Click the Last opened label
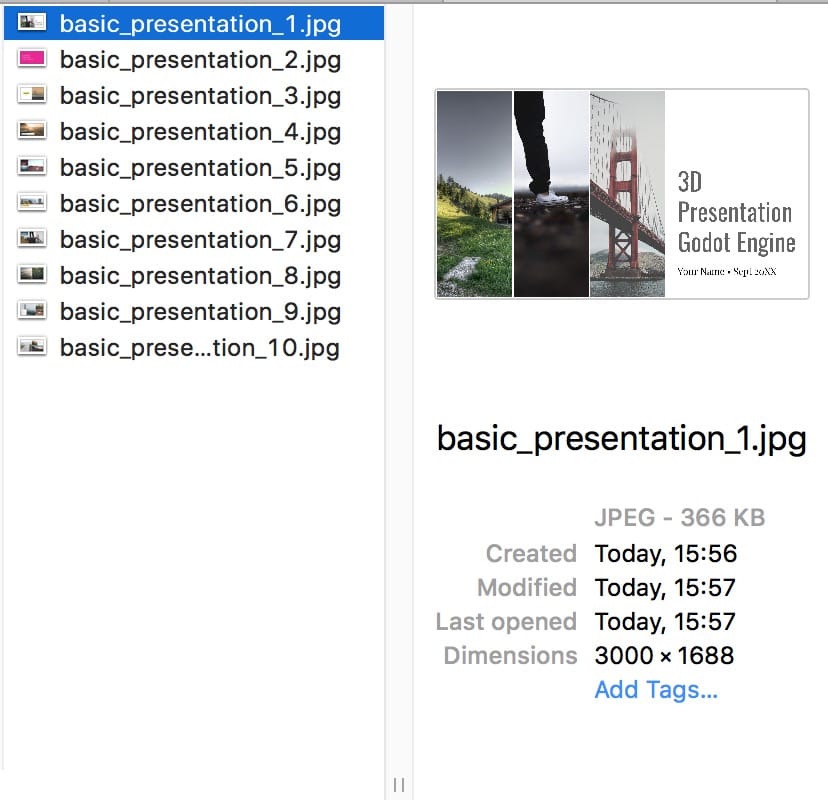828x800 pixels. [x=506, y=622]
